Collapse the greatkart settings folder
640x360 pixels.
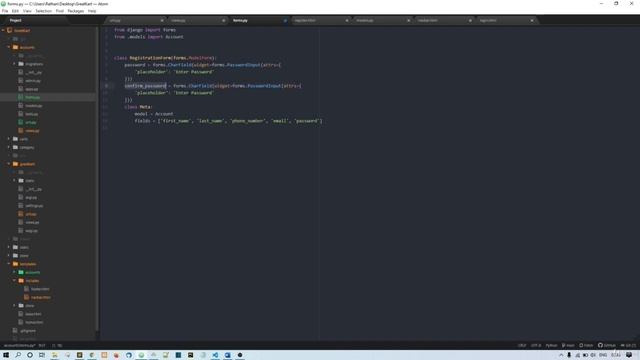9,164
